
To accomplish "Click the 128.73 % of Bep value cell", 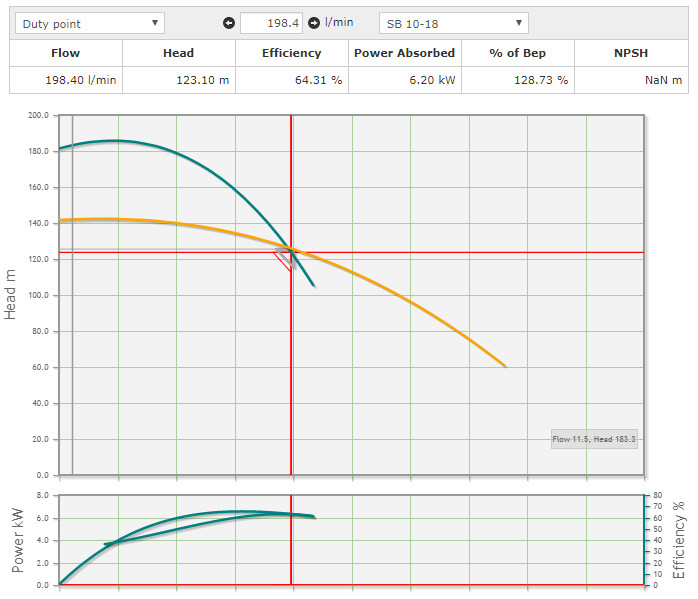I will tap(520, 80).
